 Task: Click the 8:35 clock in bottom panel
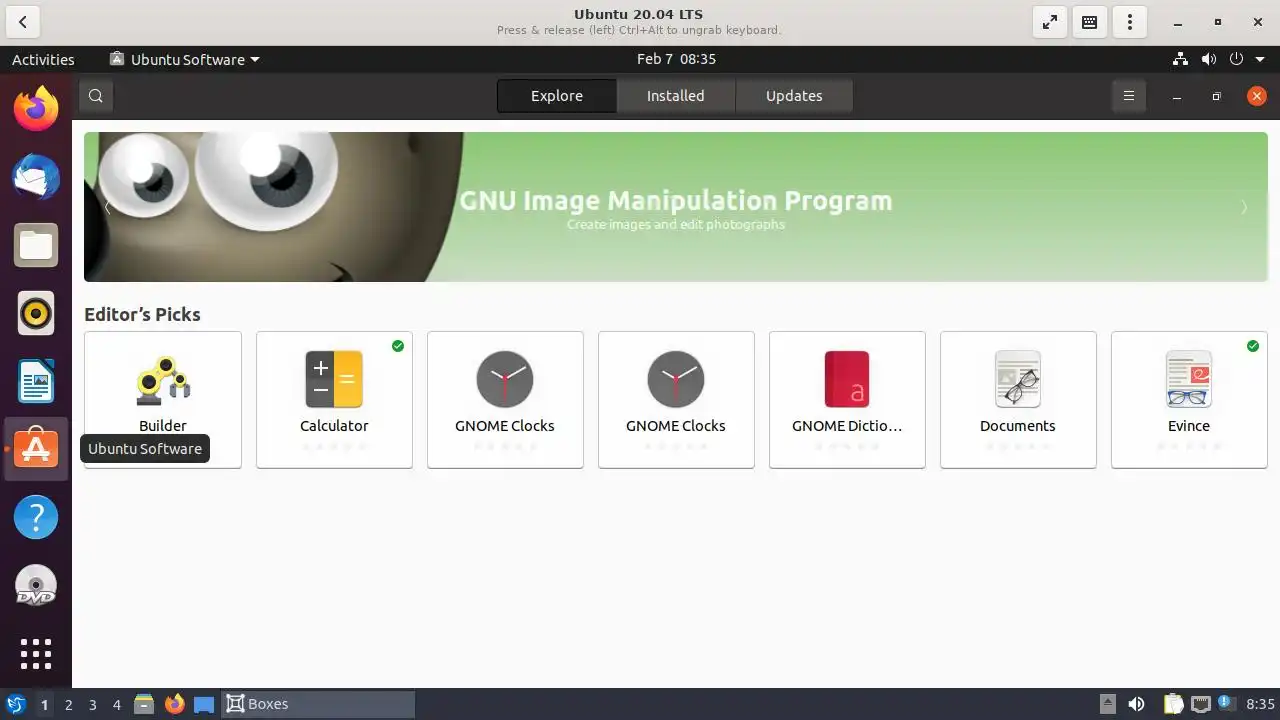pos(1260,704)
